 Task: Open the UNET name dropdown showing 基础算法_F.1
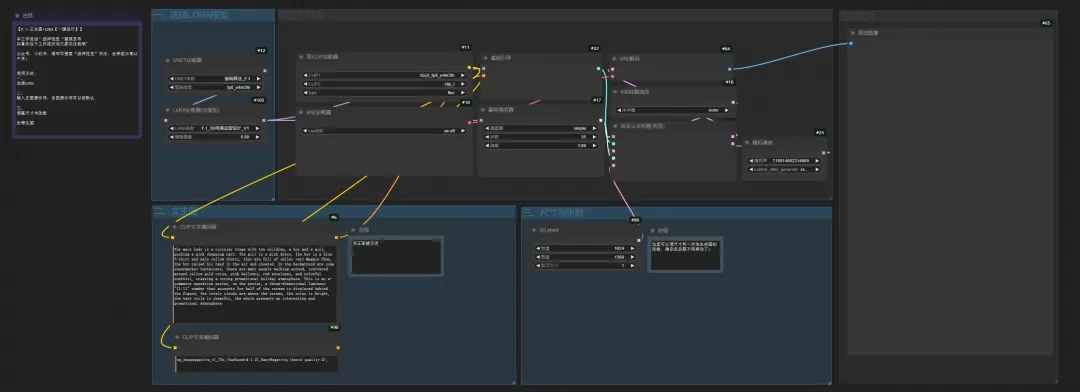(215, 79)
